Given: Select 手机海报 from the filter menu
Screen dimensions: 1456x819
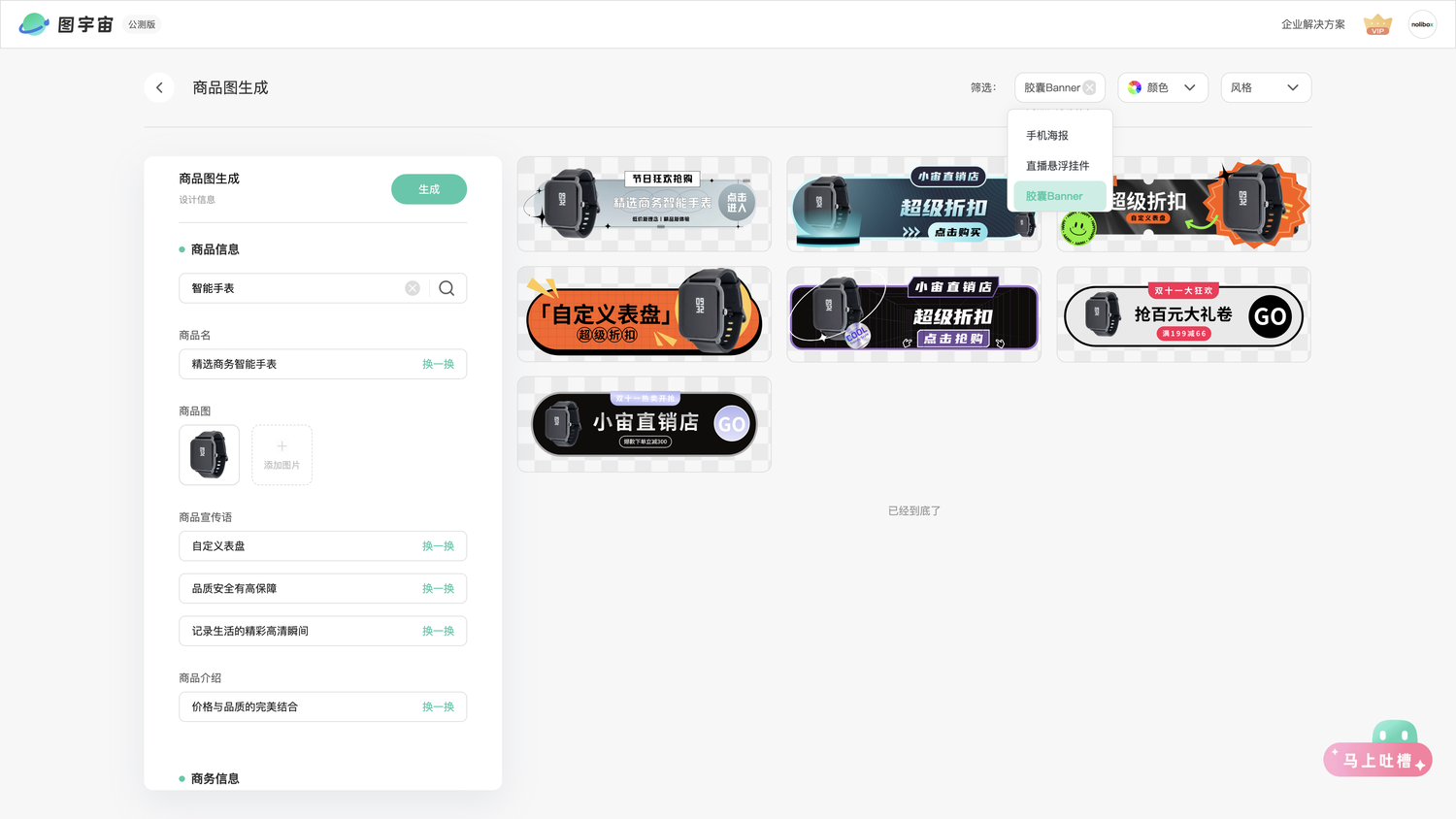Looking at the screenshot, I should (1059, 136).
